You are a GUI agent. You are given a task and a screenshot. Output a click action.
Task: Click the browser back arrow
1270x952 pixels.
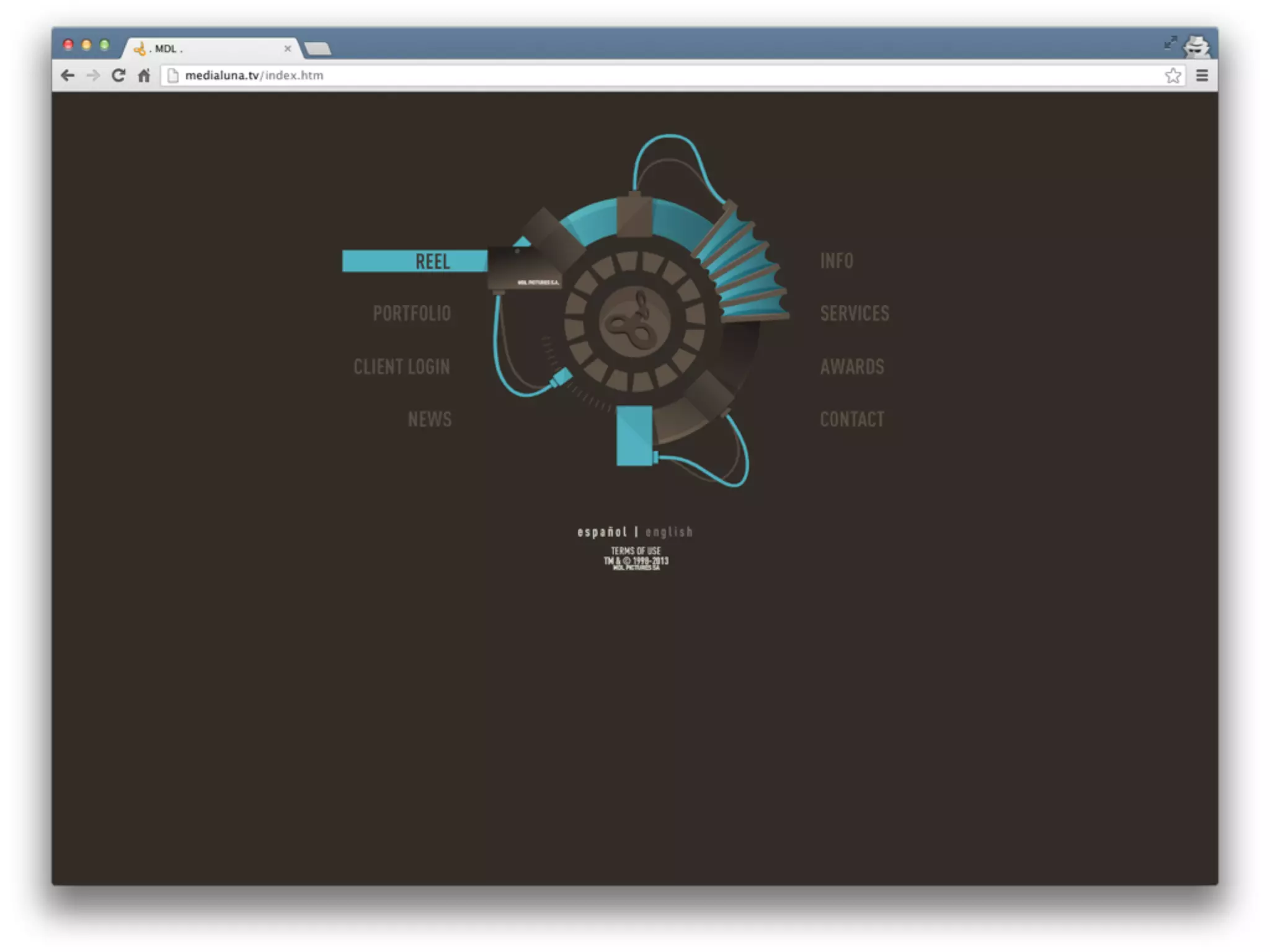[x=68, y=76]
